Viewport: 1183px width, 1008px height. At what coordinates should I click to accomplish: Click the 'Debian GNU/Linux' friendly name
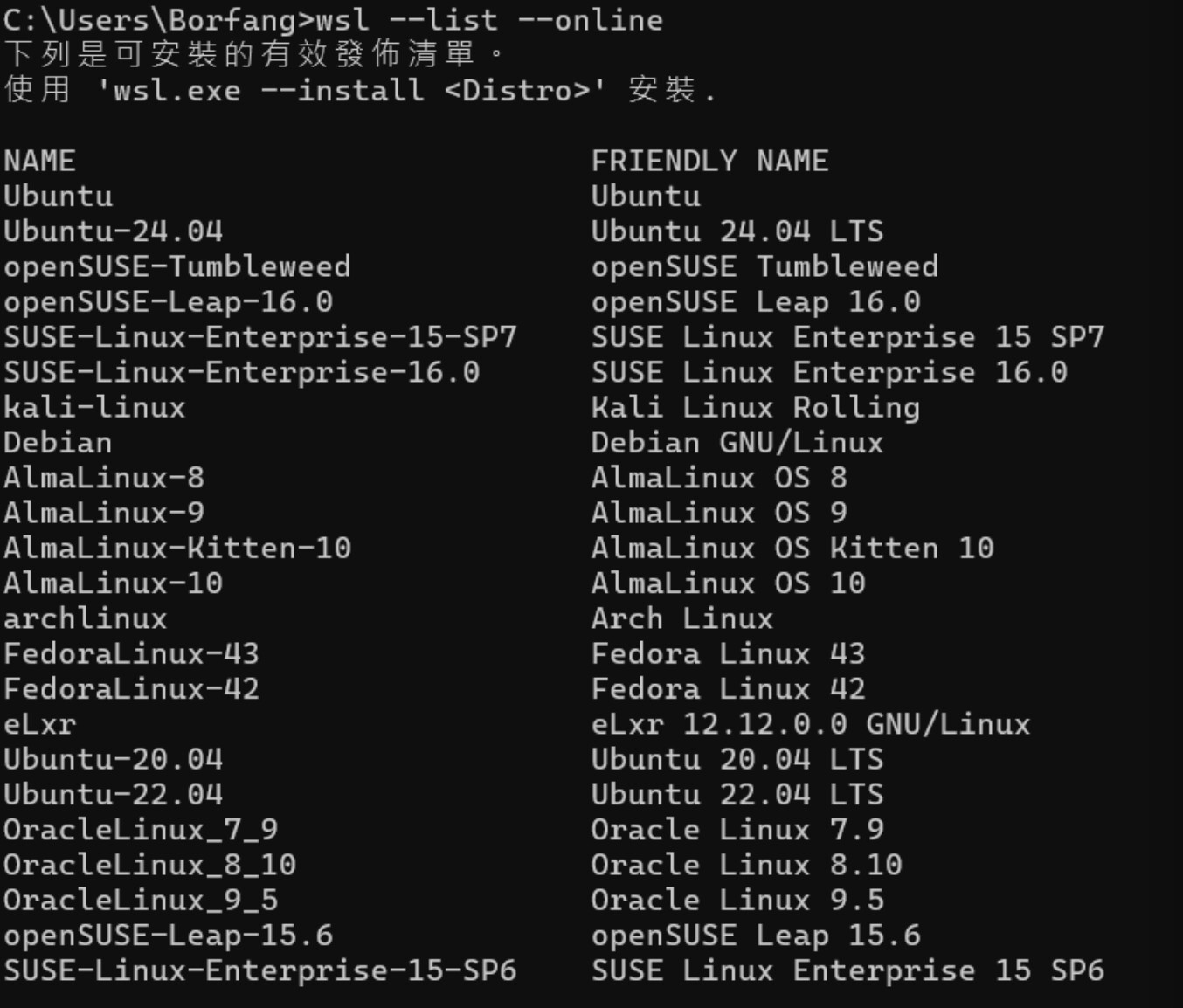pos(737,443)
